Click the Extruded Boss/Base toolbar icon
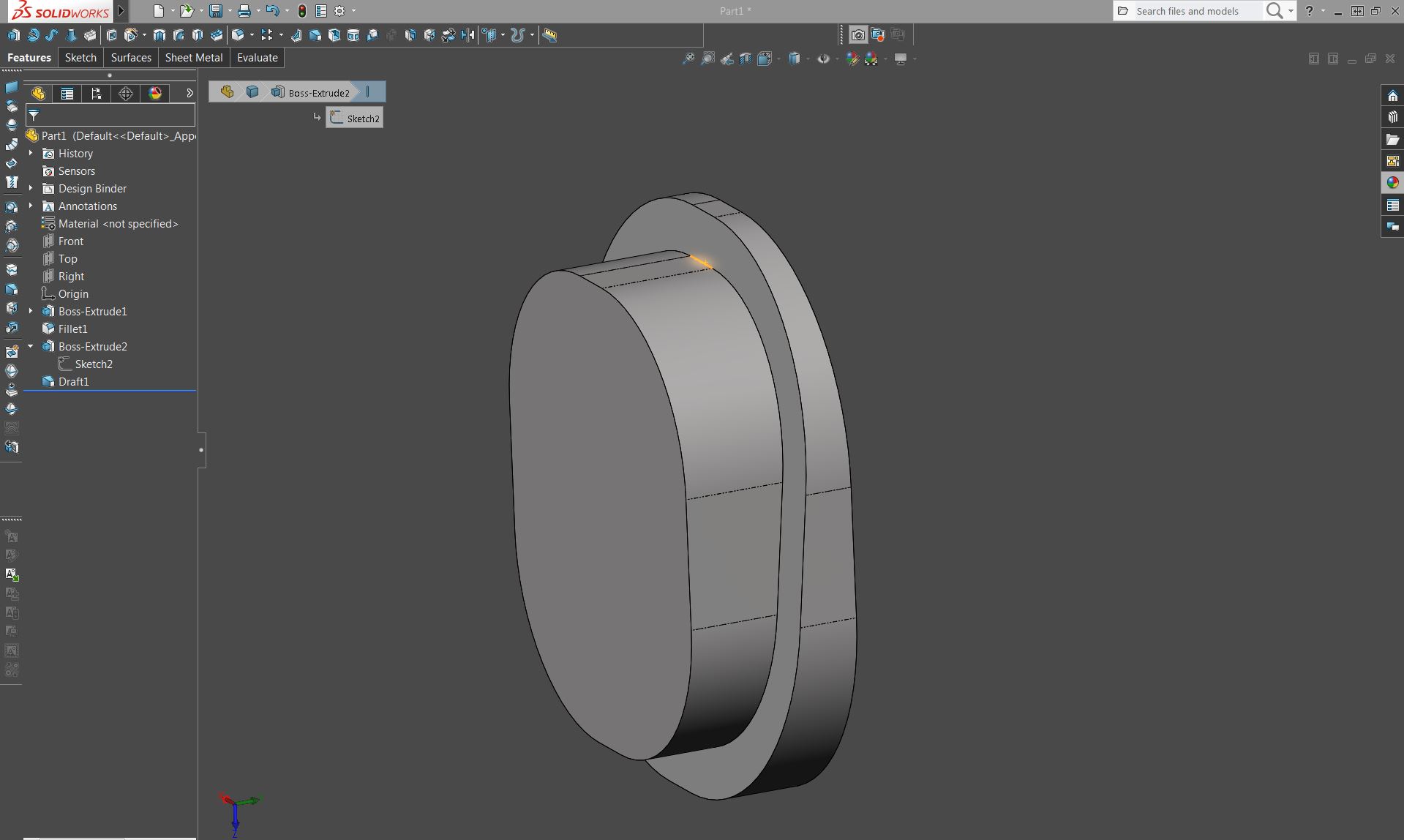 (x=14, y=35)
